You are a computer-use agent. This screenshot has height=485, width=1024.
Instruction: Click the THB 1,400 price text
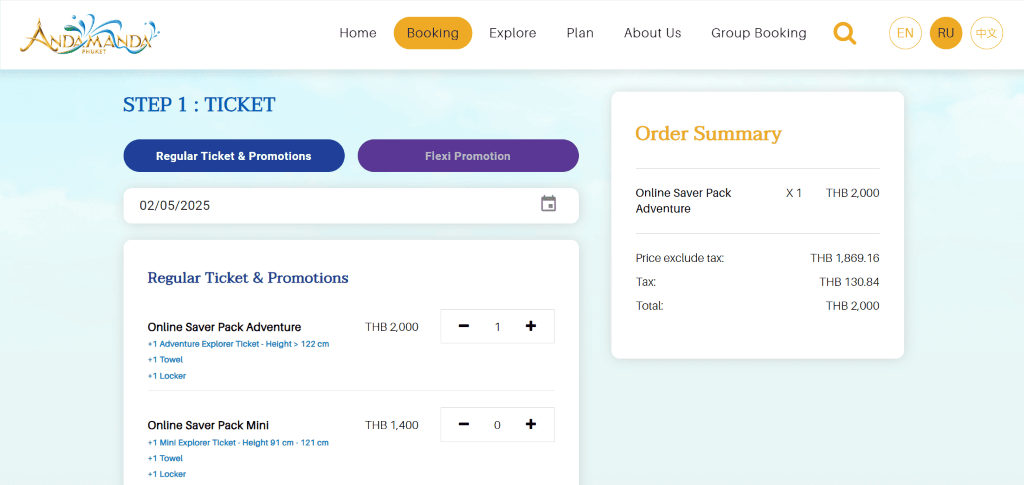pos(392,426)
